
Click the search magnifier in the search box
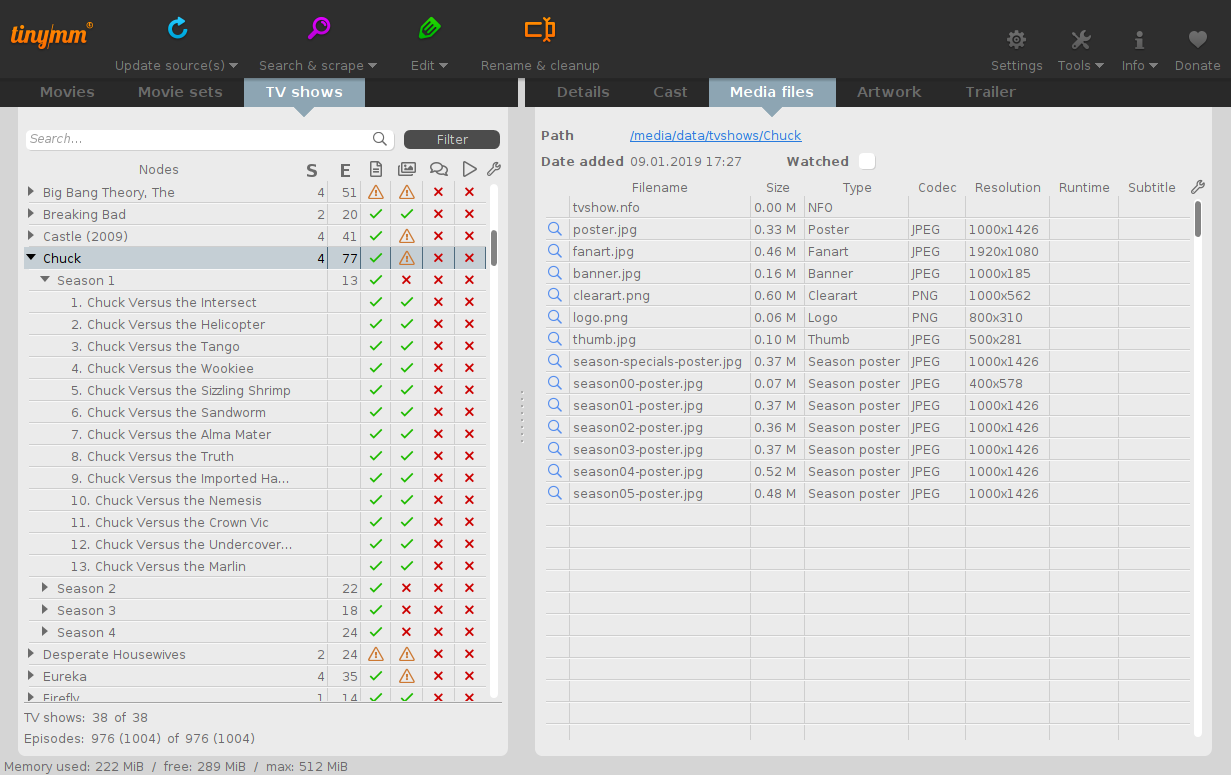pos(380,139)
